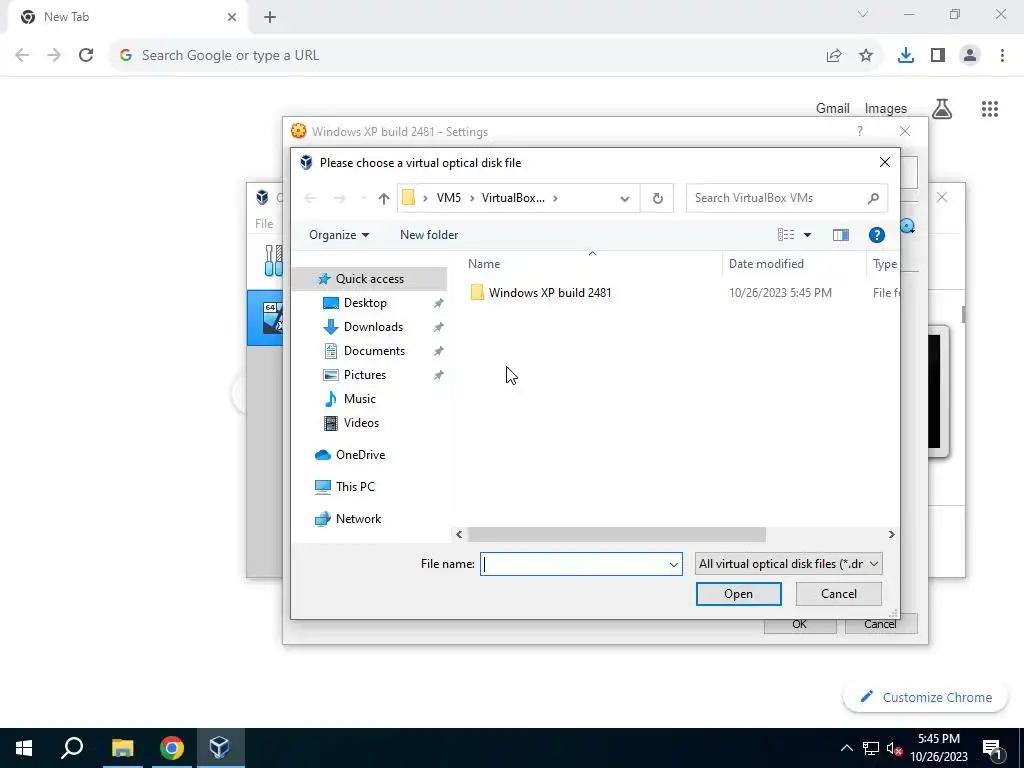Bookmark this tab with star icon
Viewport: 1024px width, 768px height.
pyautogui.click(x=866, y=56)
